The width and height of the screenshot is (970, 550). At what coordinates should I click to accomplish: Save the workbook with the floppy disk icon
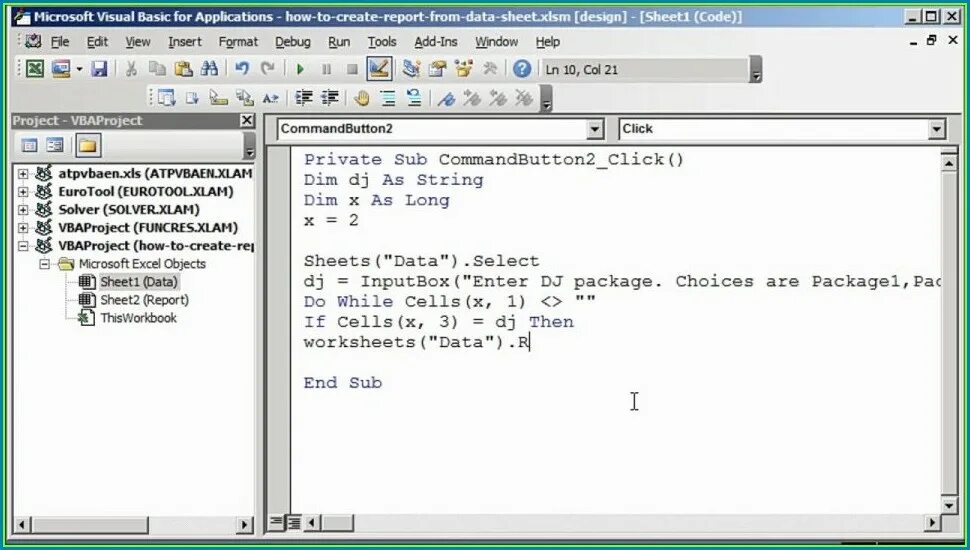99,69
